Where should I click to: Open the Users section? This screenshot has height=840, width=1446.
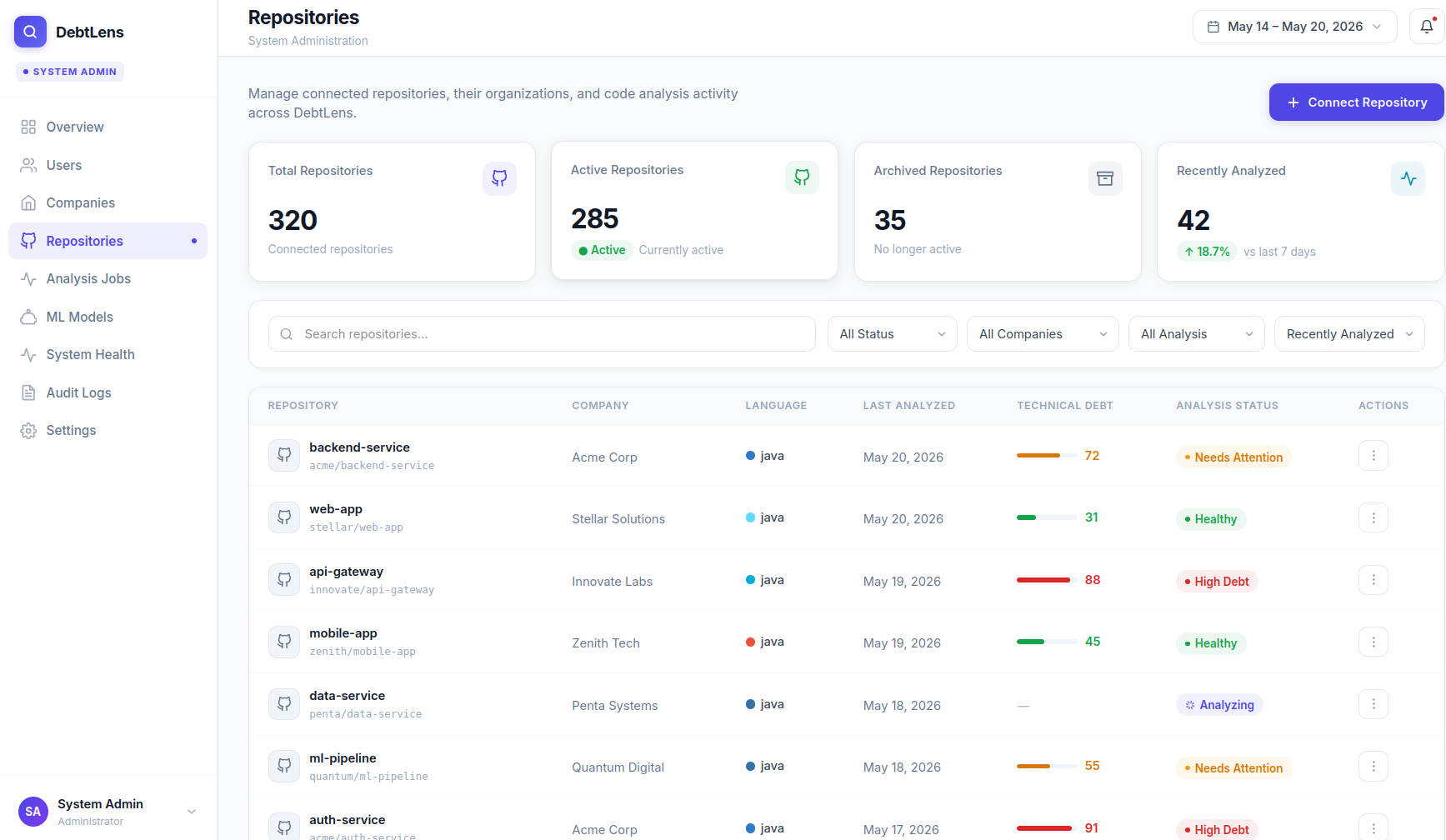click(108, 165)
